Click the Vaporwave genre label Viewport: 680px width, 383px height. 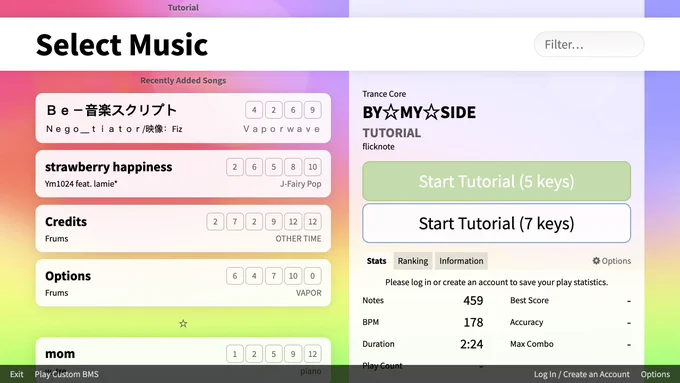[x=282, y=129]
